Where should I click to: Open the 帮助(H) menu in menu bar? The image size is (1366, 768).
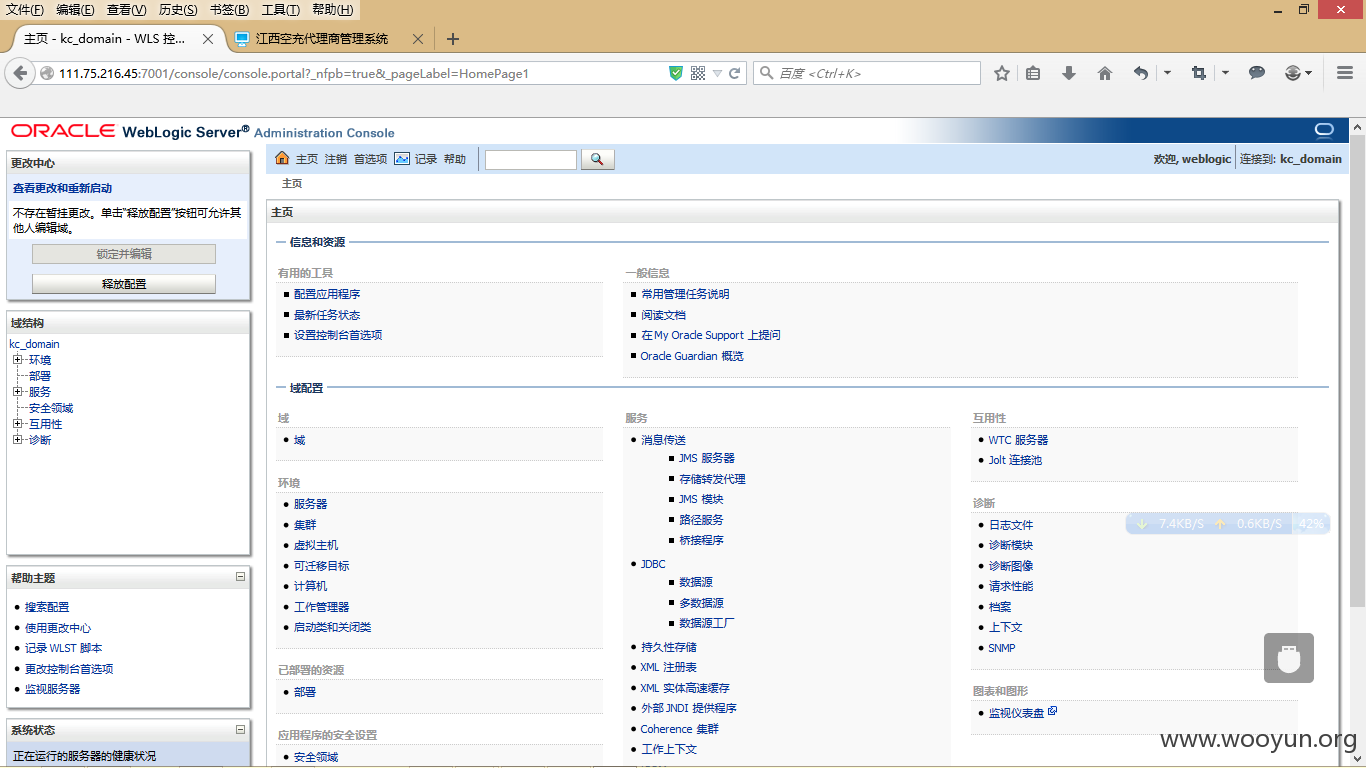coord(332,10)
